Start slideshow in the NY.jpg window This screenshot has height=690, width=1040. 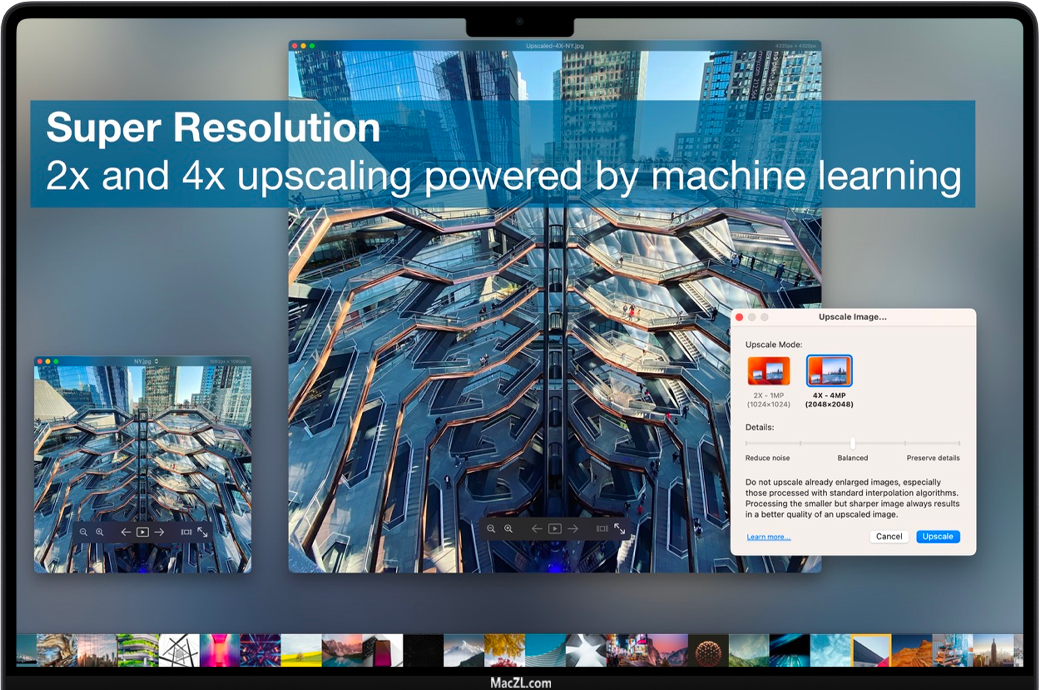[x=142, y=533]
